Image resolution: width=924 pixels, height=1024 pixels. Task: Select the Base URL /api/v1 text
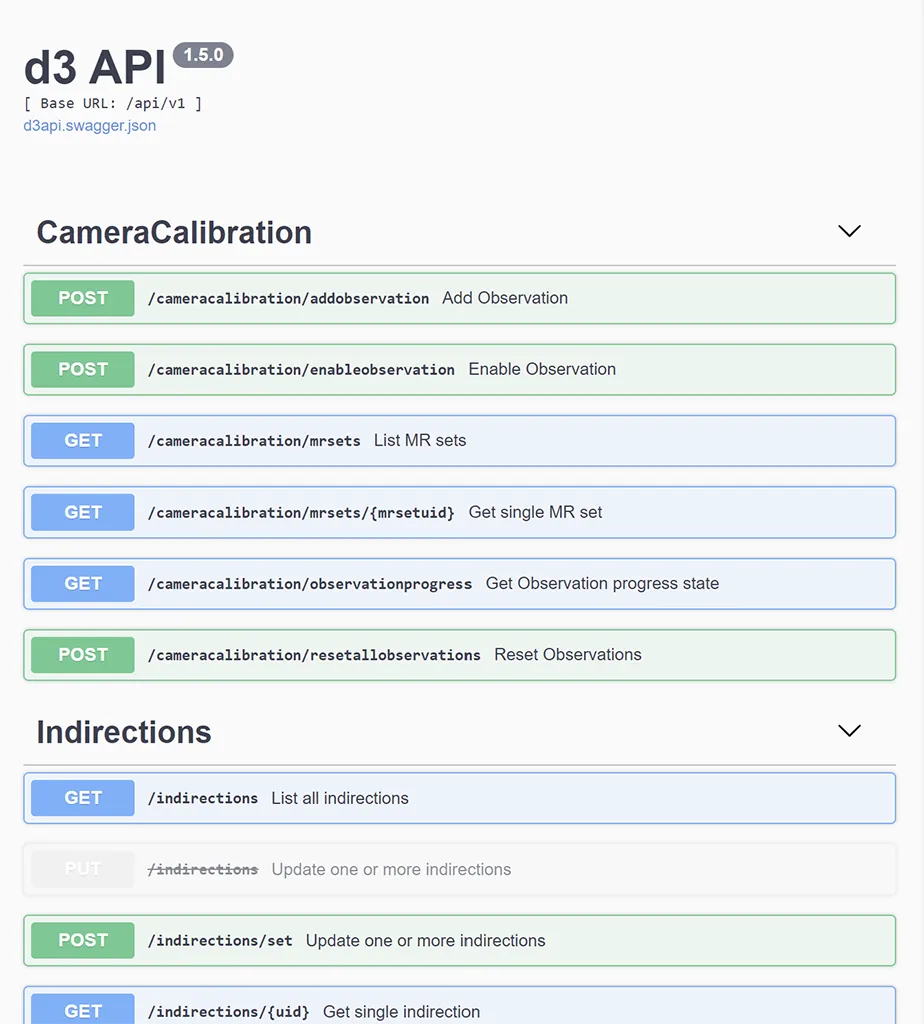[x=113, y=103]
